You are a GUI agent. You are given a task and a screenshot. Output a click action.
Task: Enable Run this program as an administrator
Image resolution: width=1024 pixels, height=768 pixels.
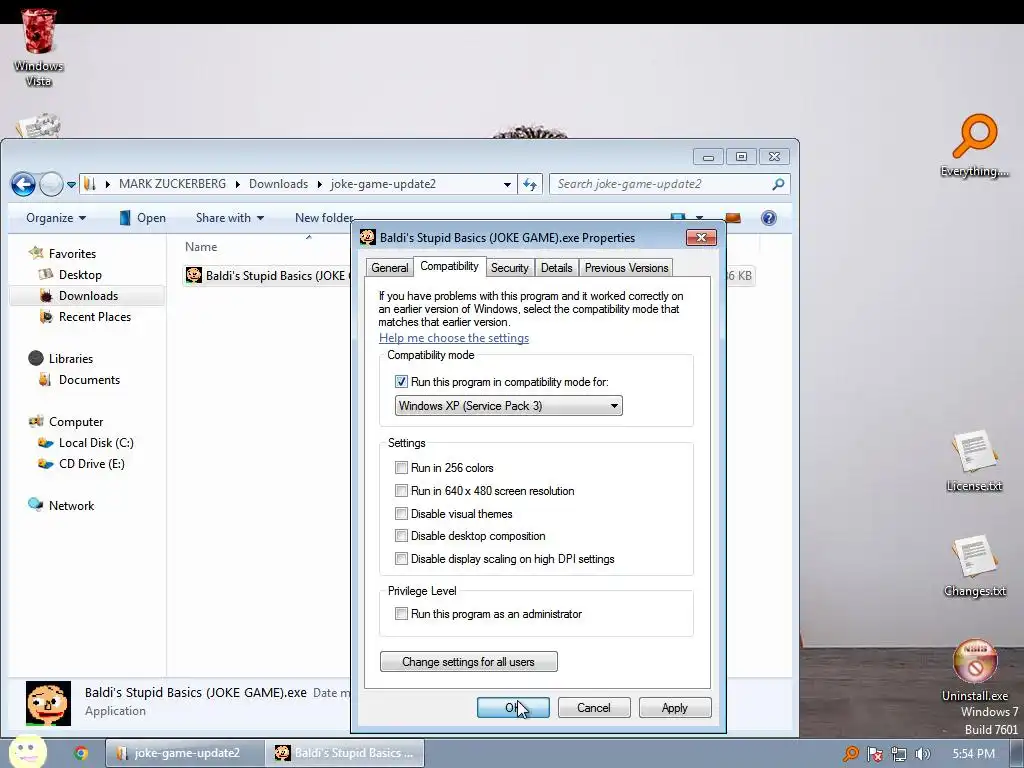401,614
